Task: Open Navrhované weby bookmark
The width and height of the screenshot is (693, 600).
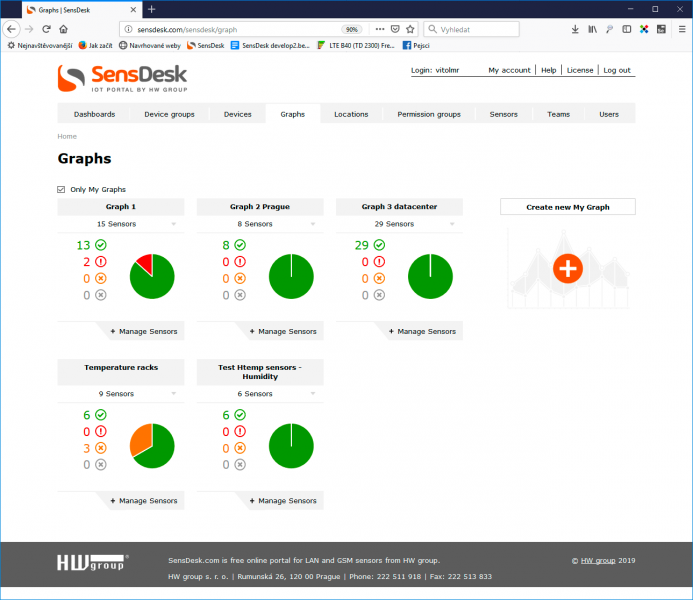Action: [150, 46]
